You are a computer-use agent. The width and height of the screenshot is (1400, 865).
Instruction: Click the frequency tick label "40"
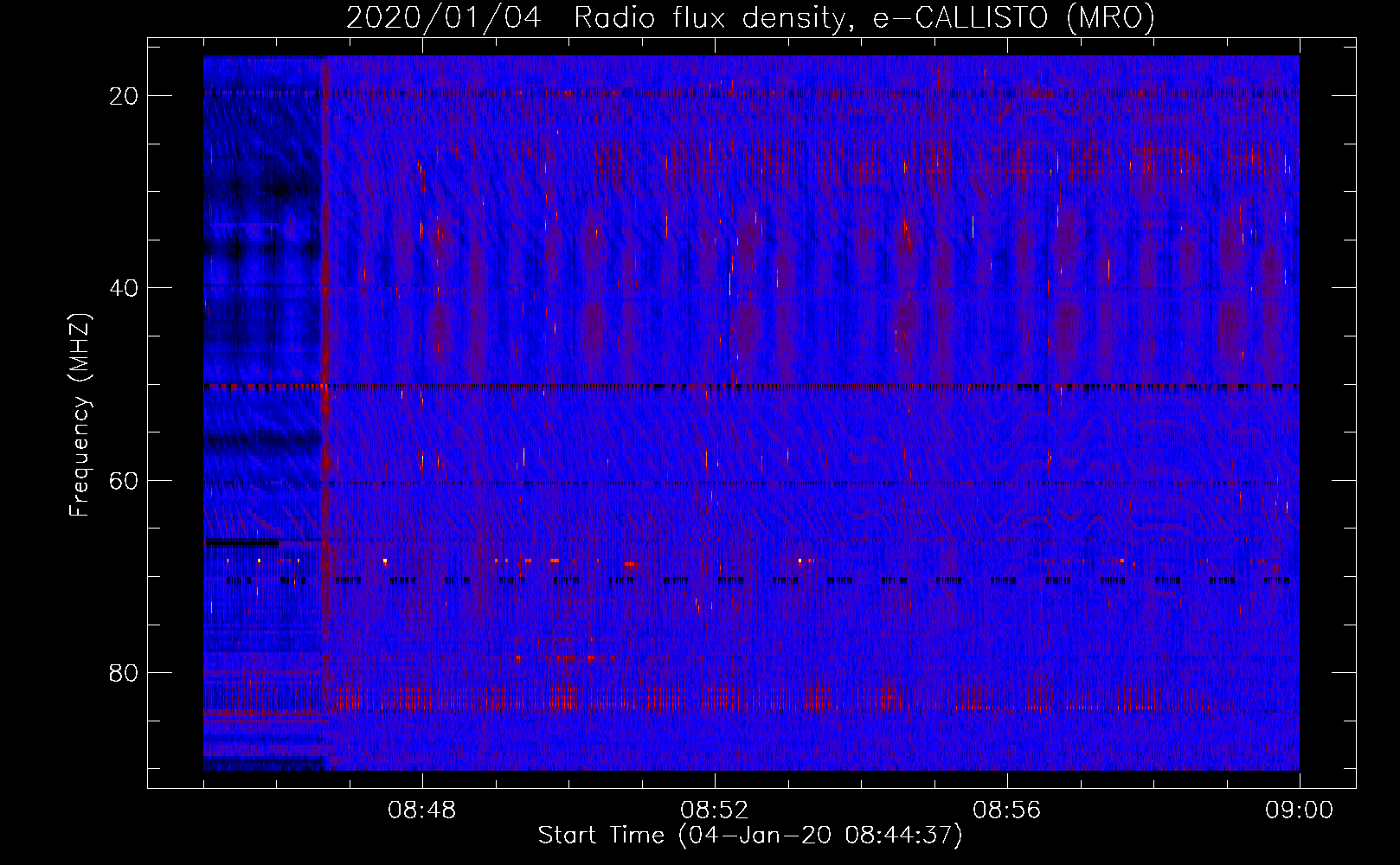point(124,287)
